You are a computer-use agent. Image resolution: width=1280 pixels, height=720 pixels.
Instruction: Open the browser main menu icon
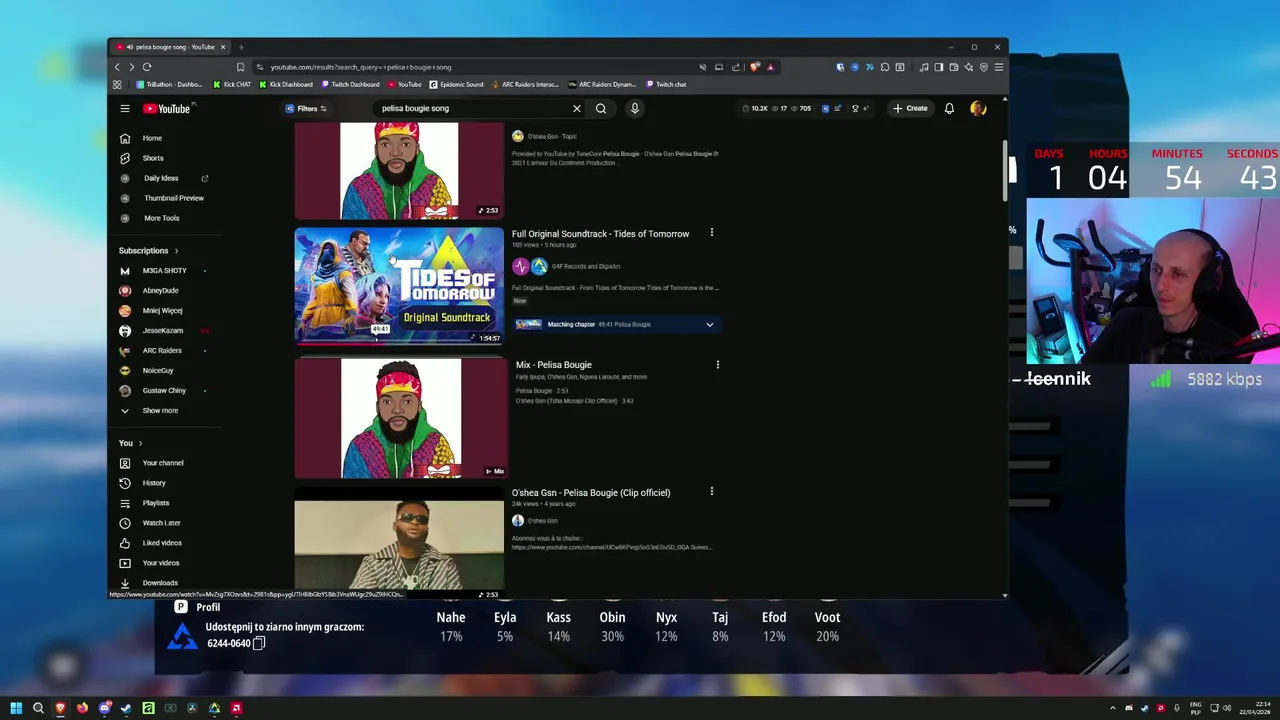pos(998,67)
